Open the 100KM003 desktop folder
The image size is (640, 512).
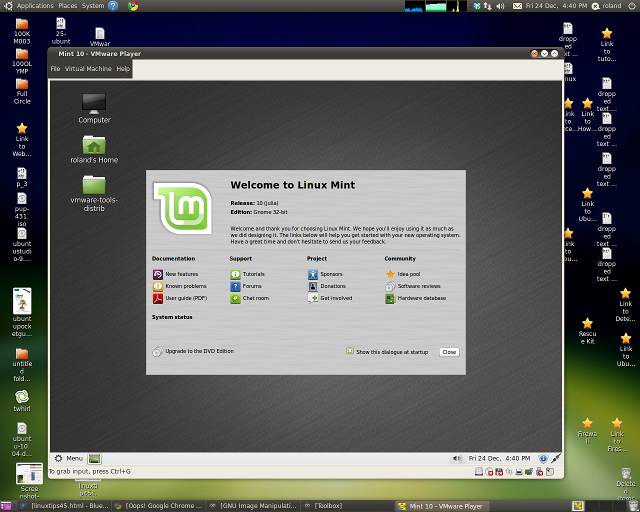[22, 31]
